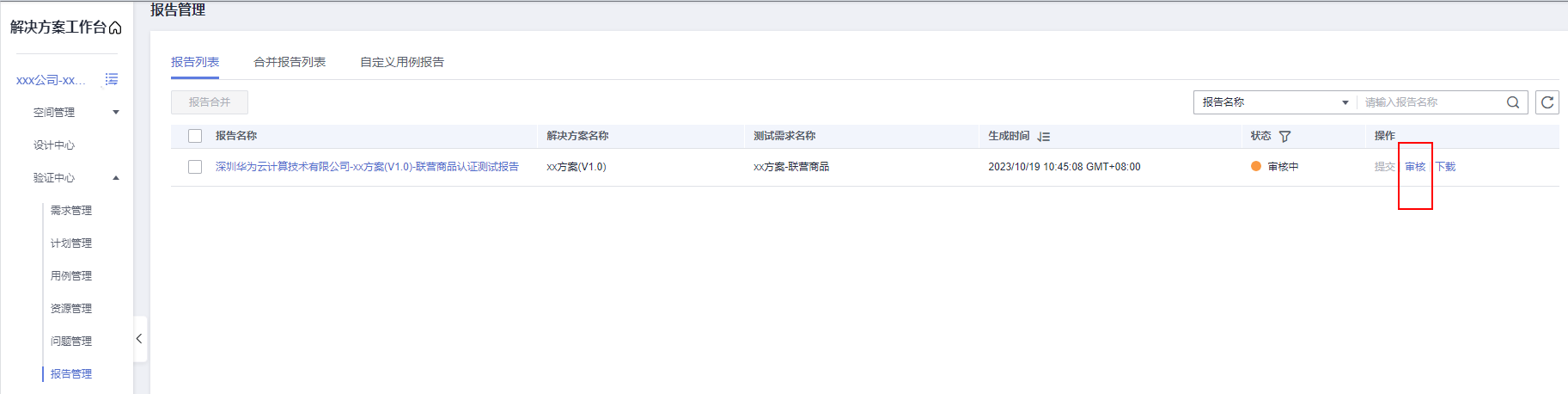This screenshot has width=1568, height=394.
Task: Click the 报告名称 table column header
Action: pos(236,136)
